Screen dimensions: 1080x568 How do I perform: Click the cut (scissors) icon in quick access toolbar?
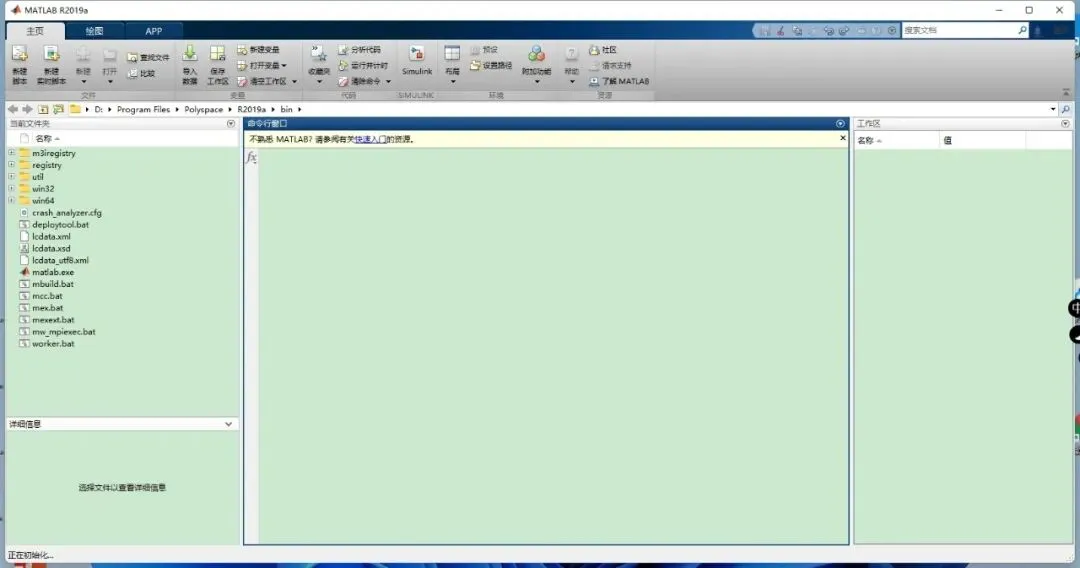pyautogui.click(x=781, y=30)
